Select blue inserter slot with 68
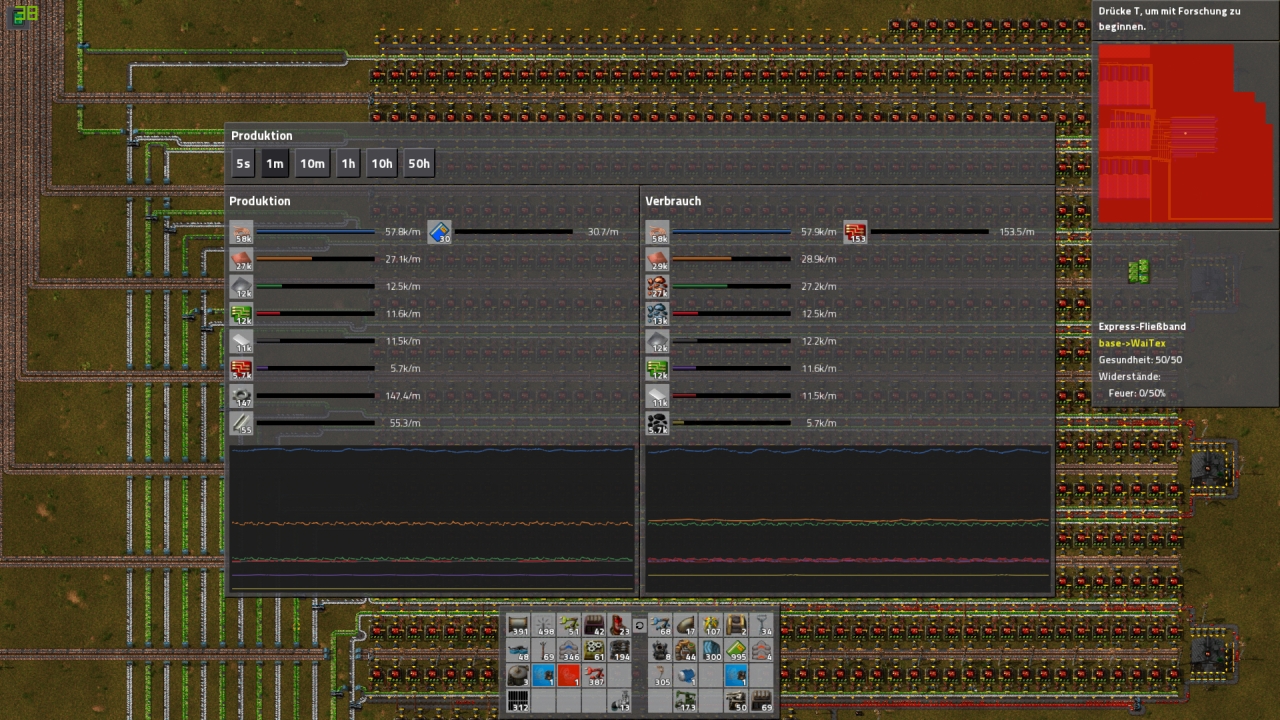This screenshot has width=1280, height=720. pos(661,624)
